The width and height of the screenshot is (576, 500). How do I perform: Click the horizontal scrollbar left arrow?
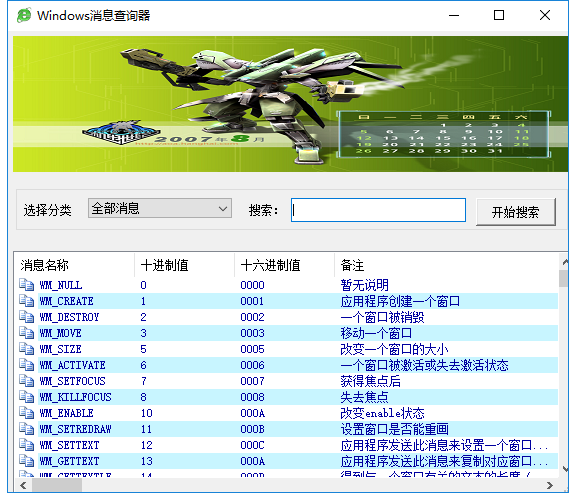coord(23,485)
